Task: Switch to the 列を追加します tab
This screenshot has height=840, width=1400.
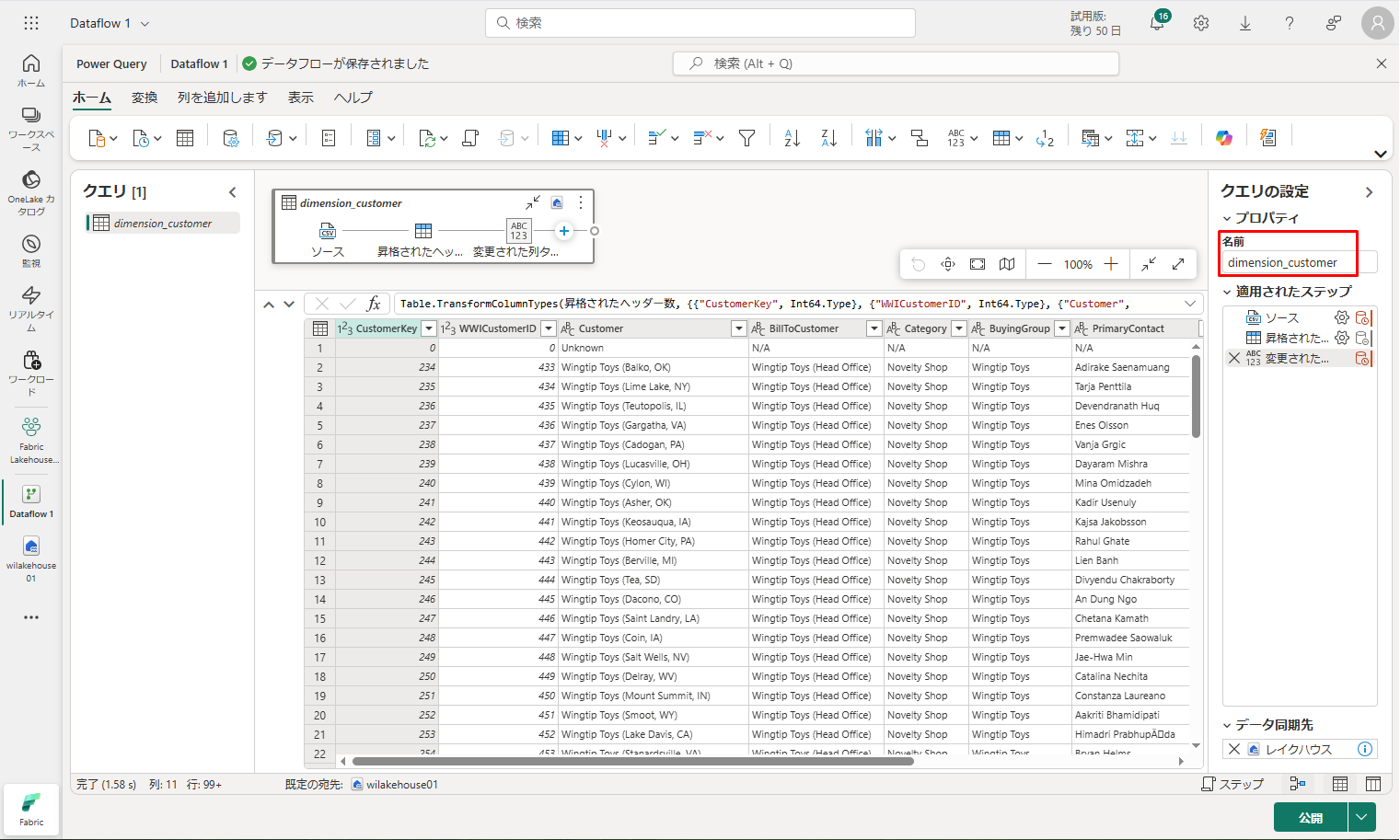Action: [x=222, y=98]
